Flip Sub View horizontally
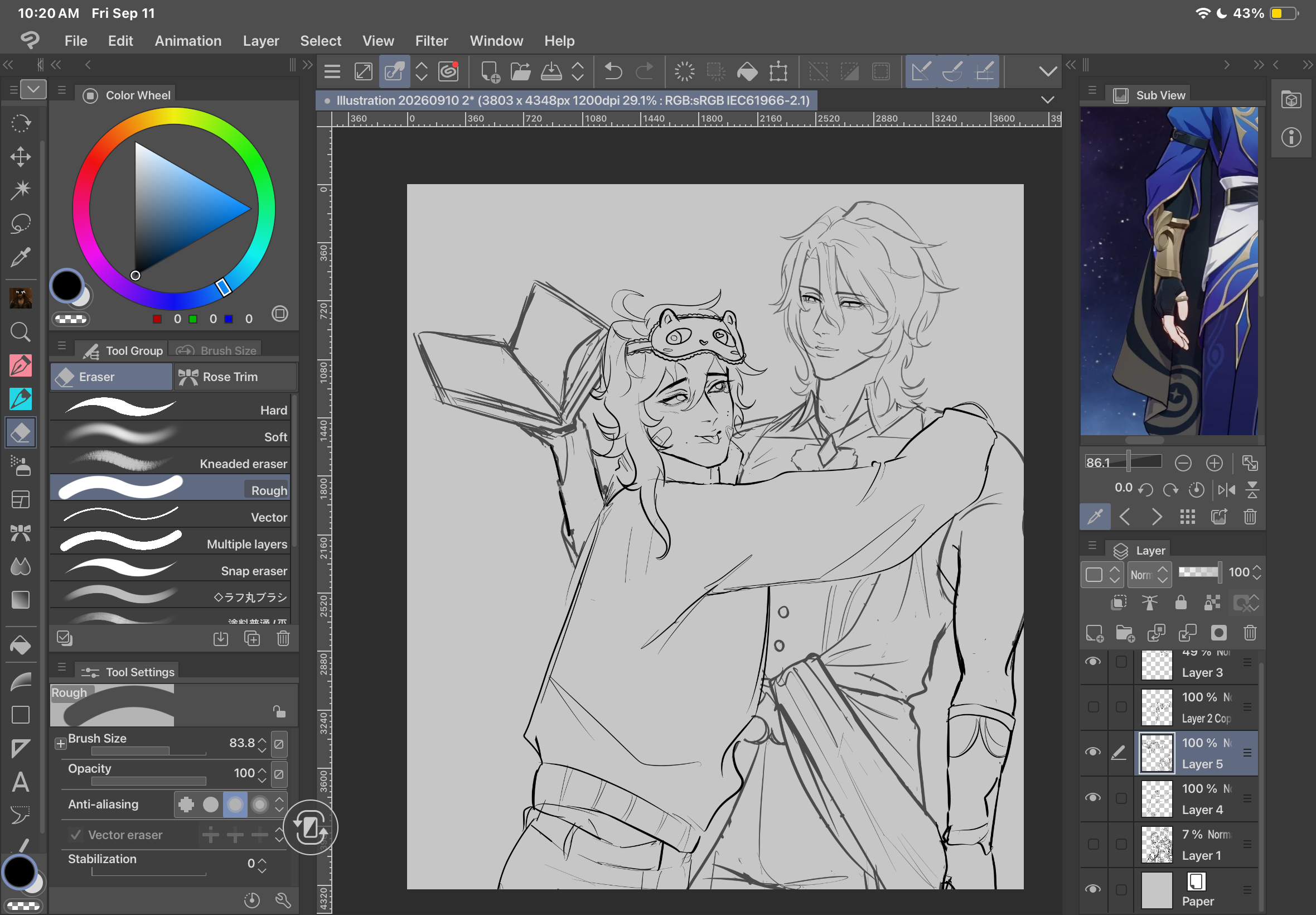The height and width of the screenshot is (915, 1316). click(1227, 489)
